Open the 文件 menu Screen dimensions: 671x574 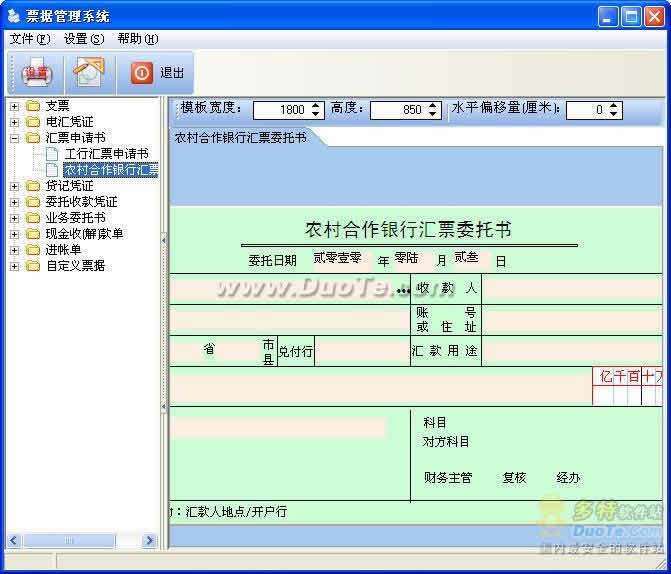pos(29,39)
